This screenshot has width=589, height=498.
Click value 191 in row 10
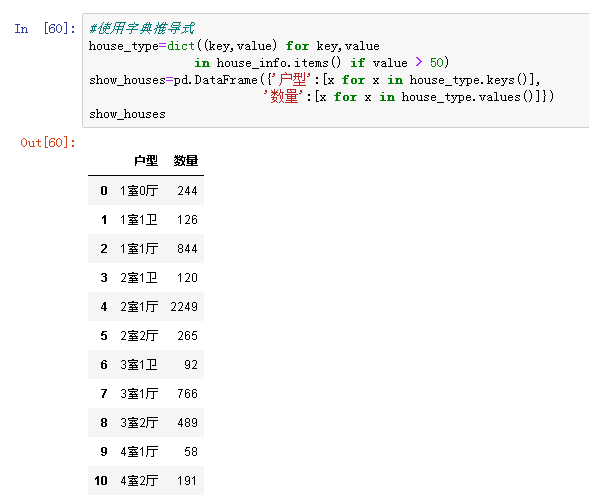tap(187, 481)
